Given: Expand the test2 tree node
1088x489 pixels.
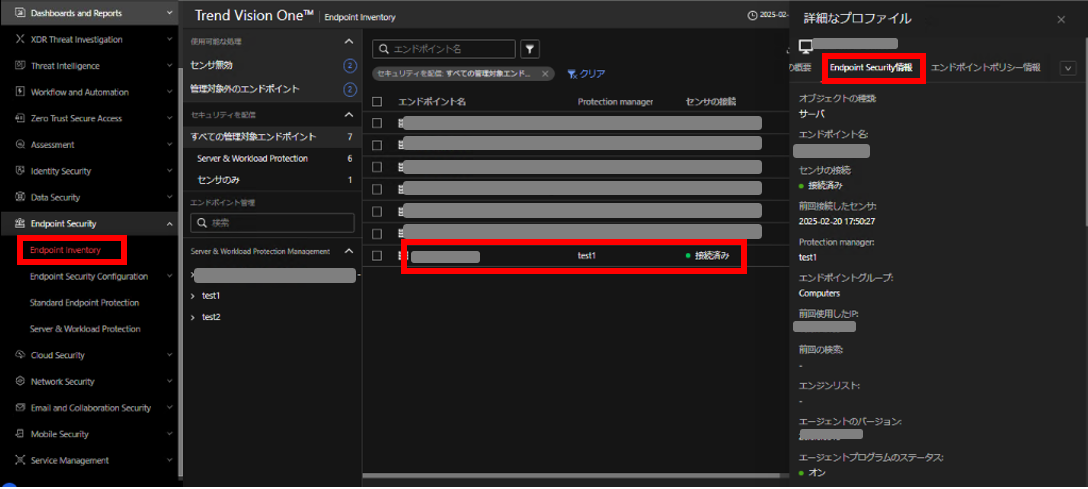Looking at the screenshot, I should [x=192, y=317].
